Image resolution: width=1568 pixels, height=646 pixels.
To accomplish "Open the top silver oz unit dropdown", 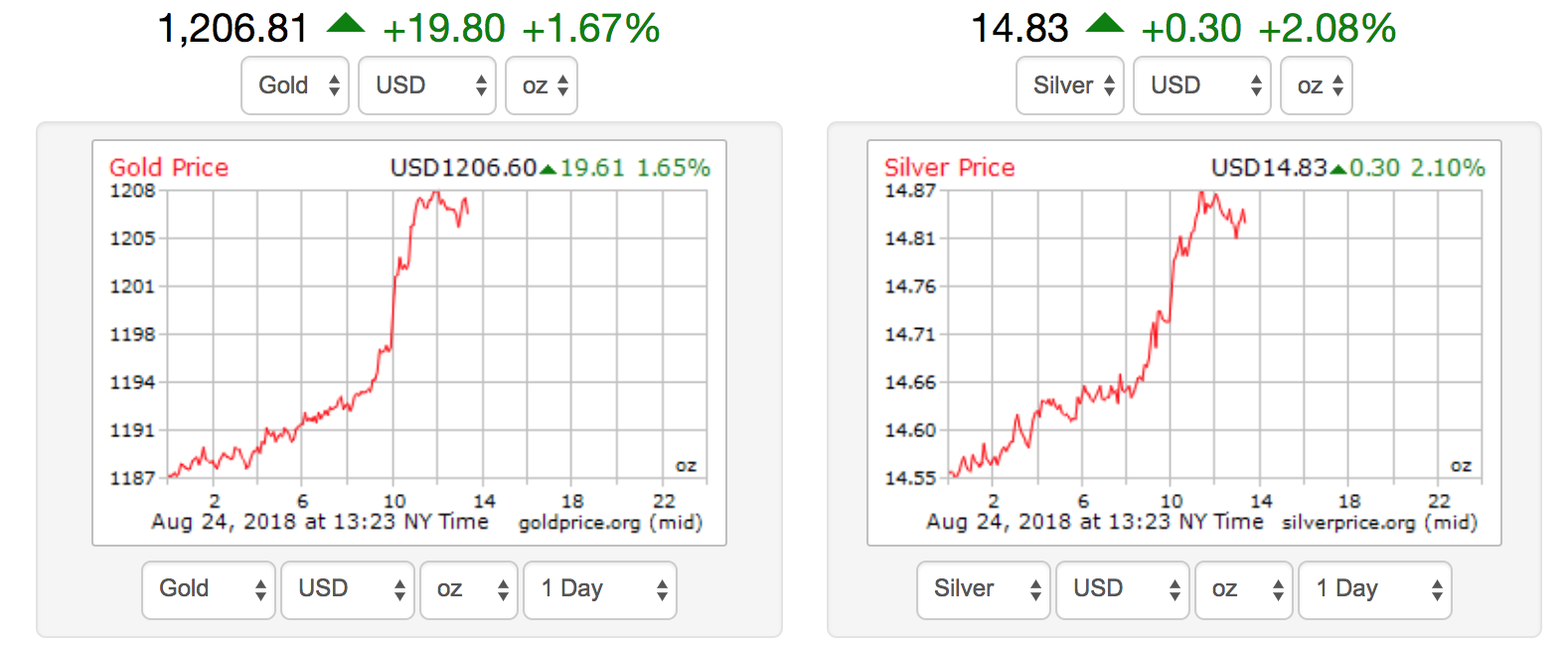I will coord(1317,85).
